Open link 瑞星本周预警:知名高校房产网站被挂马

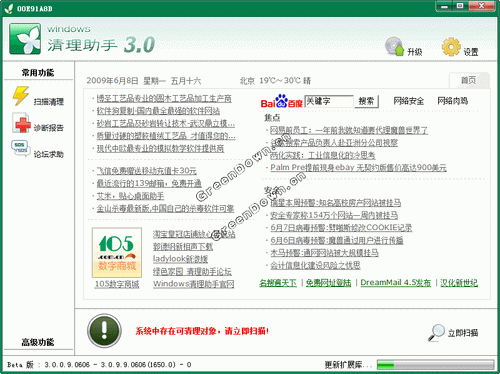(335, 202)
